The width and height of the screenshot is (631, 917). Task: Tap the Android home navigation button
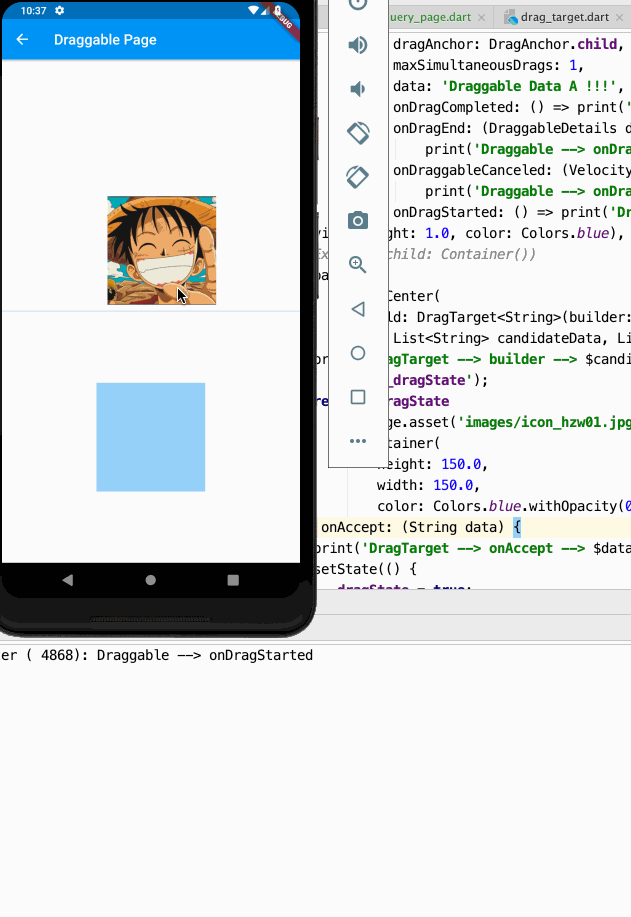[150, 580]
